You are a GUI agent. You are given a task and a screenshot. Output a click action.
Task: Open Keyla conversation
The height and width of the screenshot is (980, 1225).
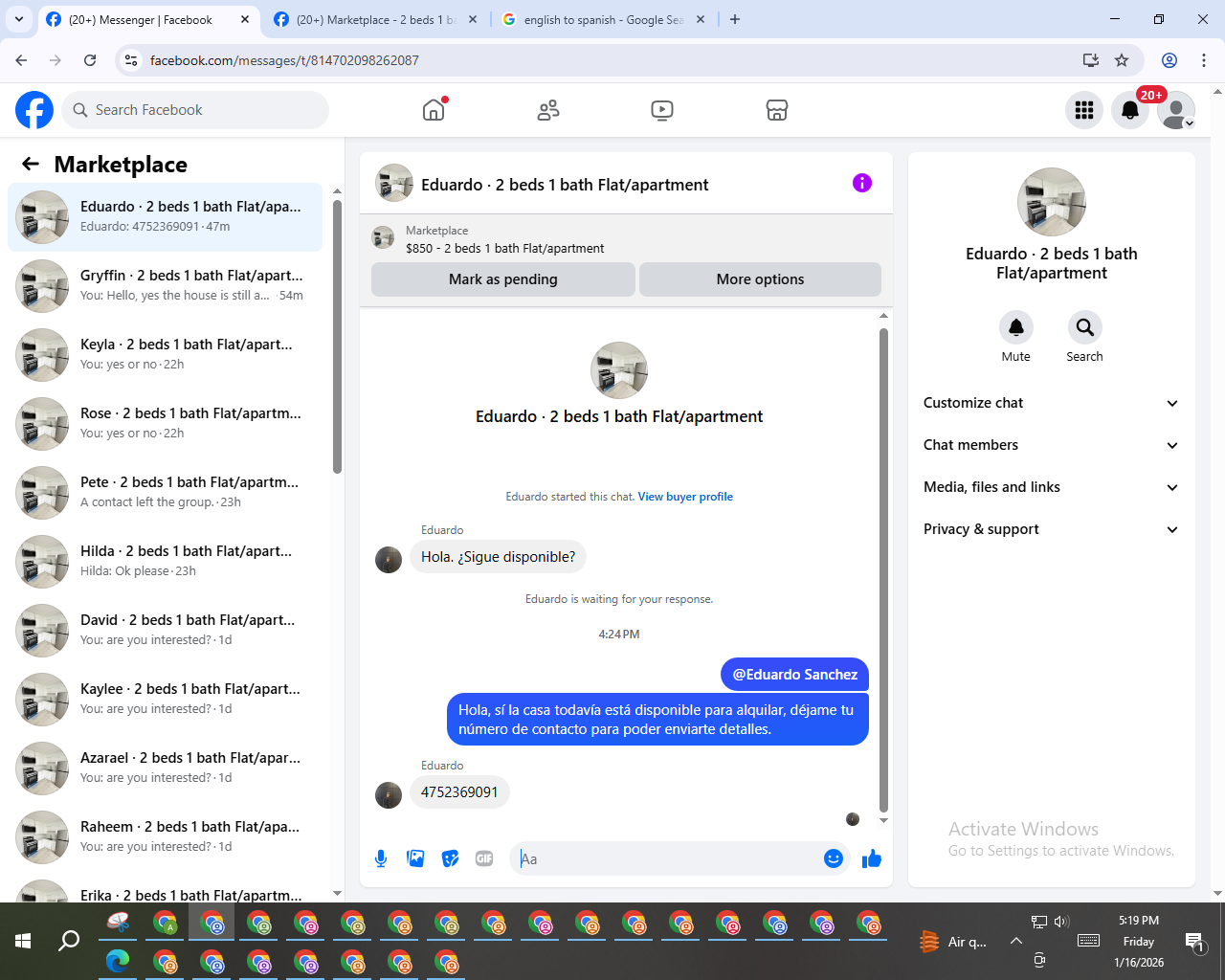165,355
